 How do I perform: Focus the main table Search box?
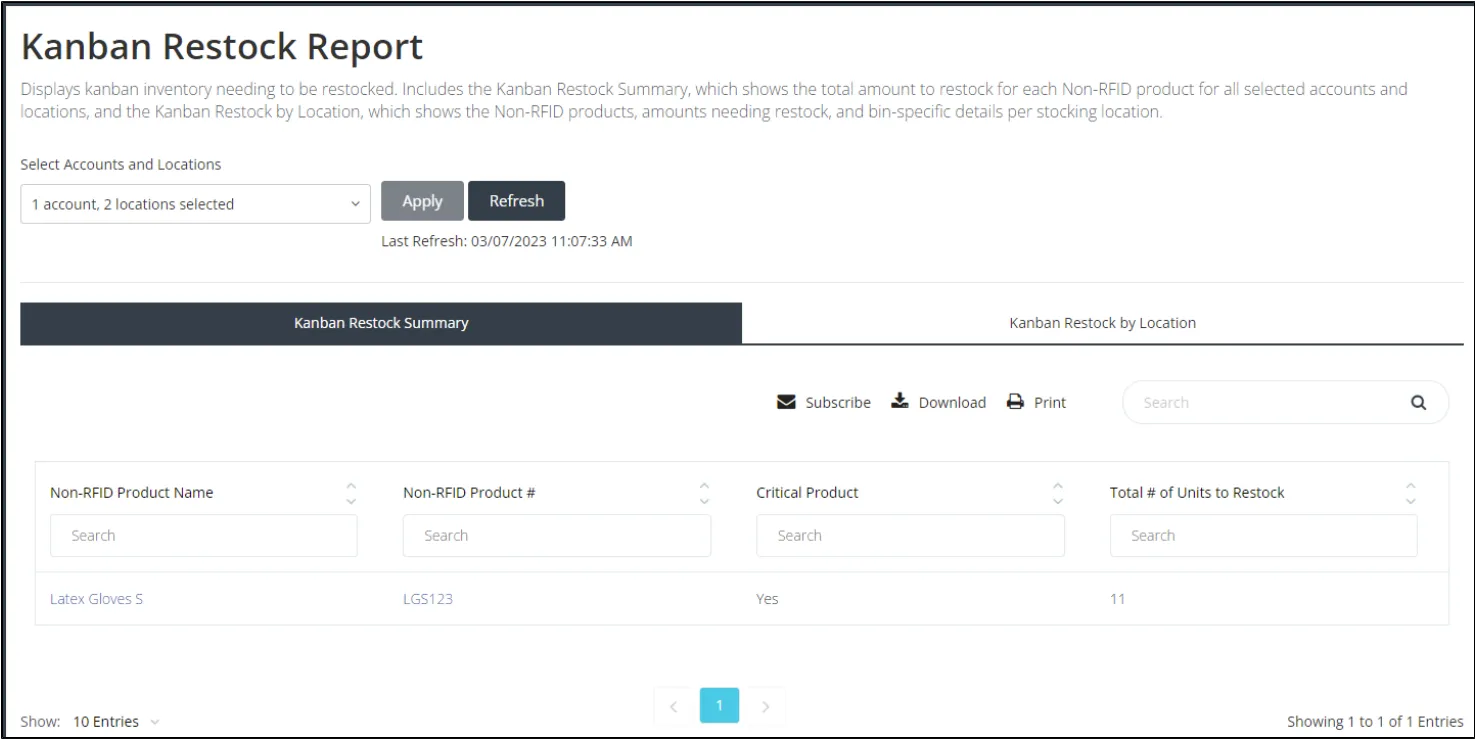point(1285,403)
